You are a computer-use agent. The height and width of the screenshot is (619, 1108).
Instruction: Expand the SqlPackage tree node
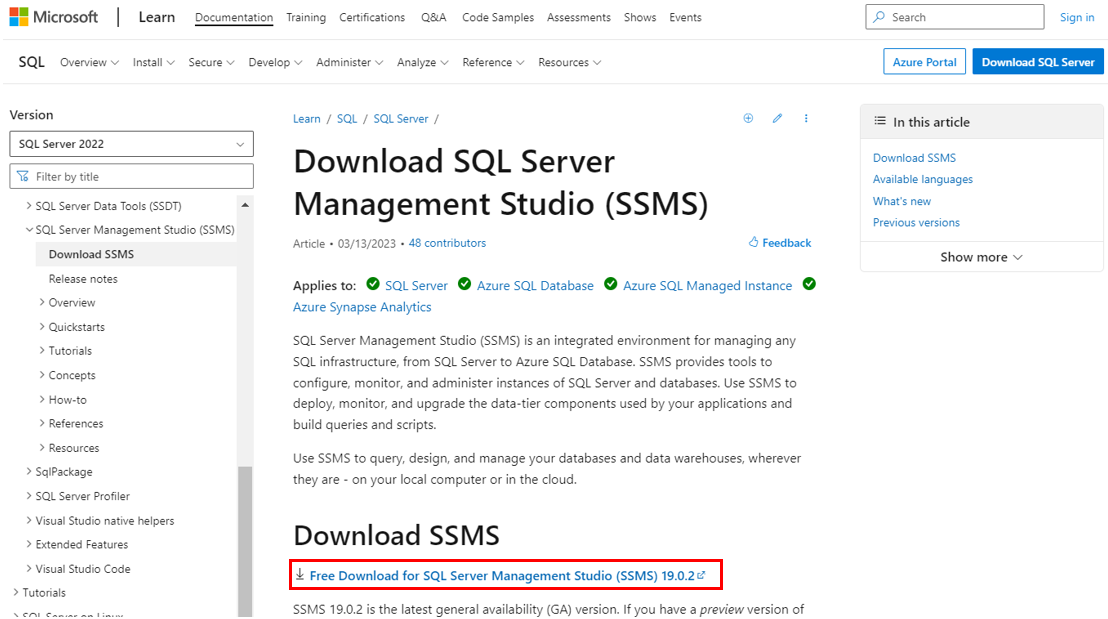pos(29,471)
